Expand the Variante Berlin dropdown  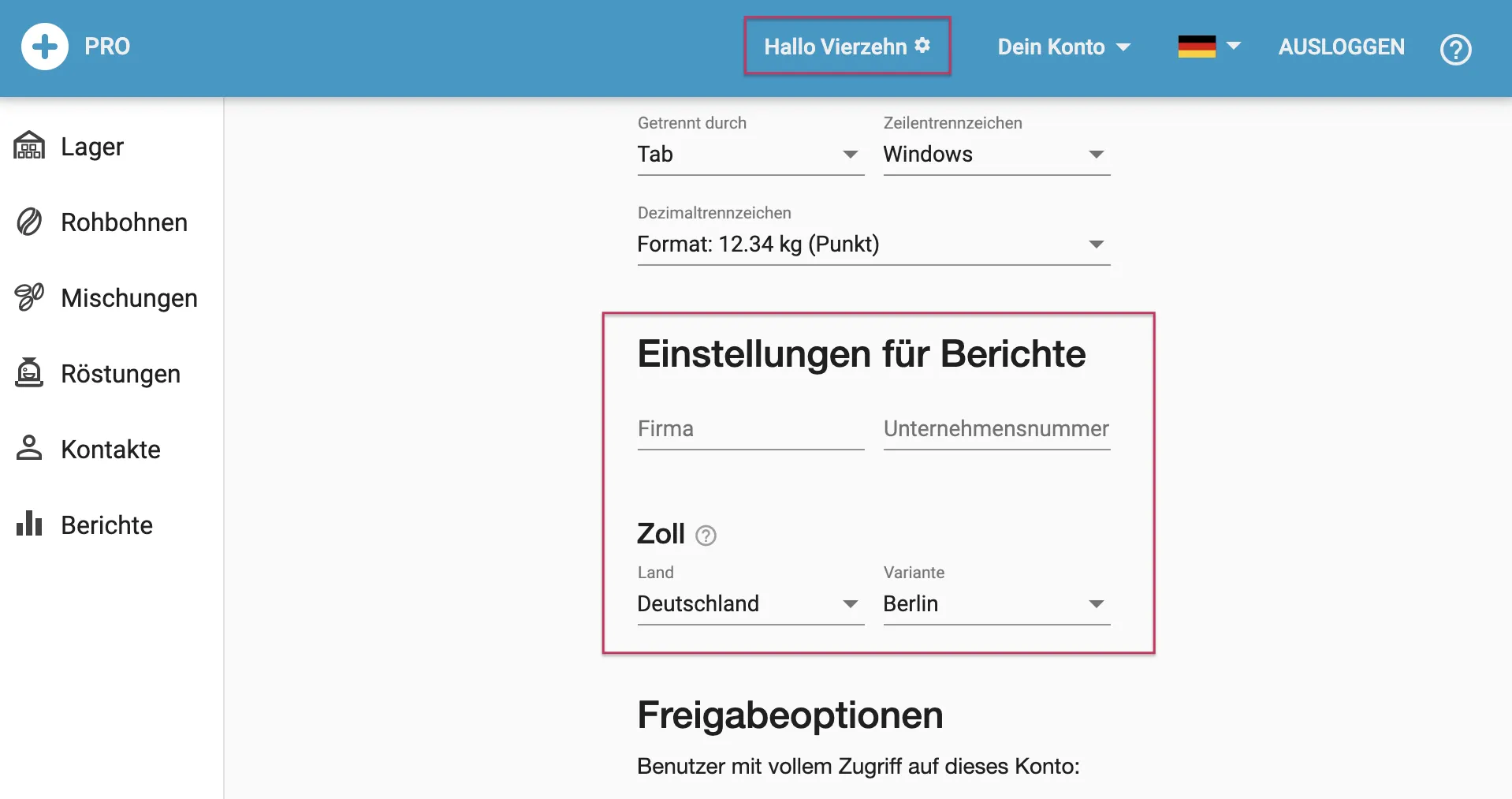(996, 604)
